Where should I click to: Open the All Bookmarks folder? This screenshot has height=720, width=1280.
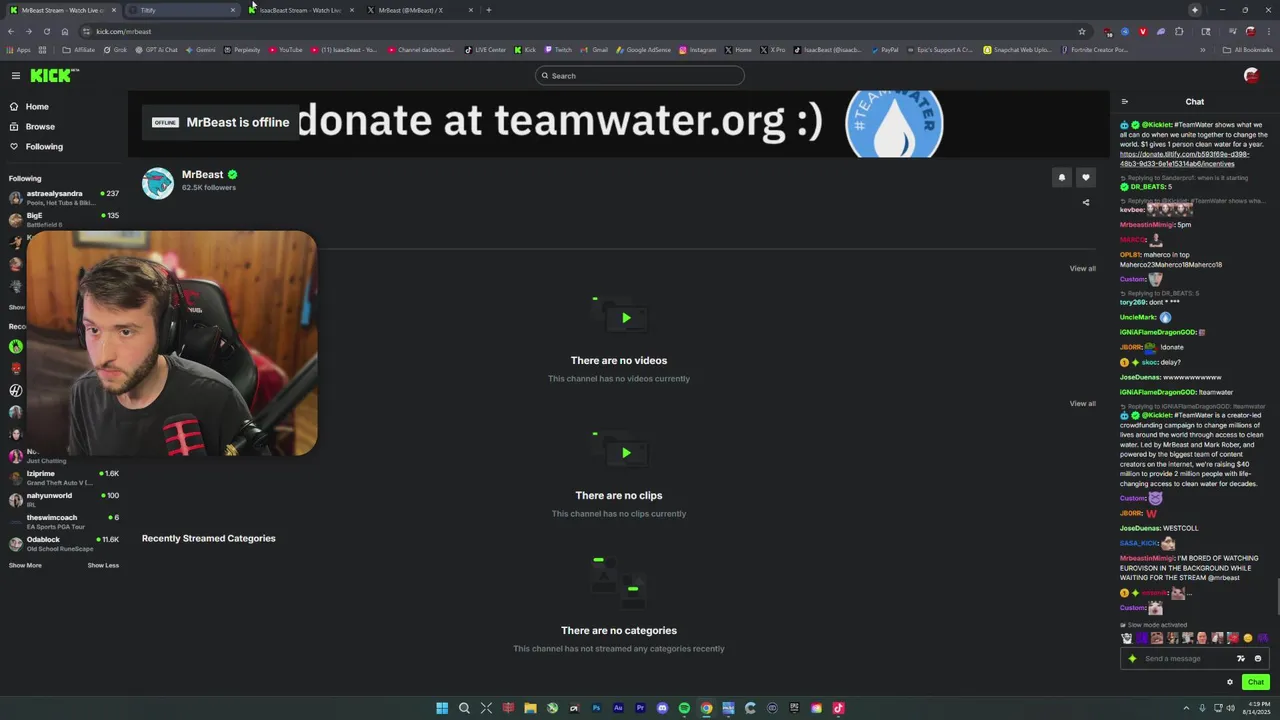pos(1248,49)
